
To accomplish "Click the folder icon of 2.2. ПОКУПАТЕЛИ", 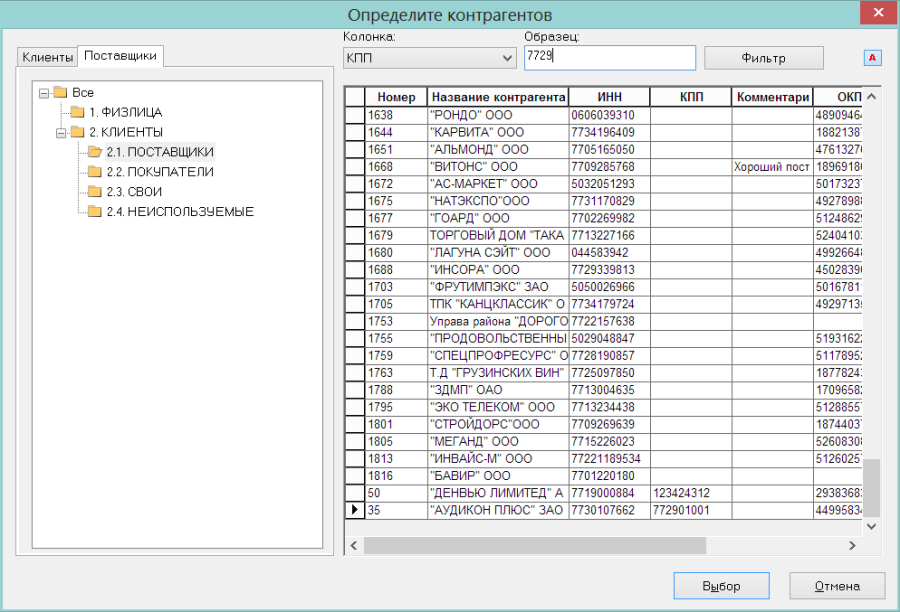I will coord(94,171).
